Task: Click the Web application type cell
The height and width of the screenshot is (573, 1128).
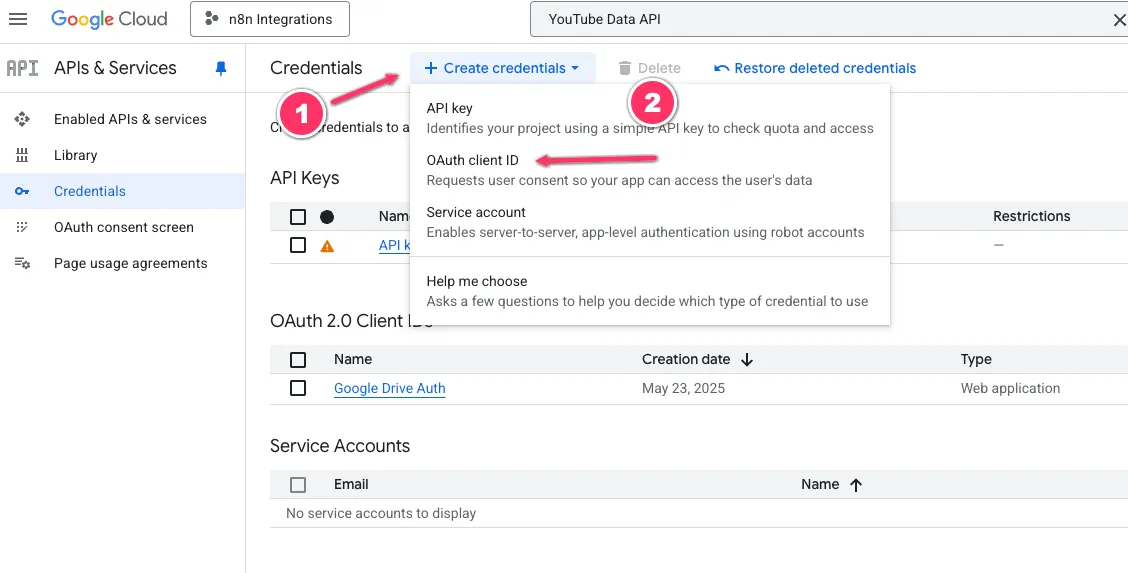Action: coord(1011,388)
